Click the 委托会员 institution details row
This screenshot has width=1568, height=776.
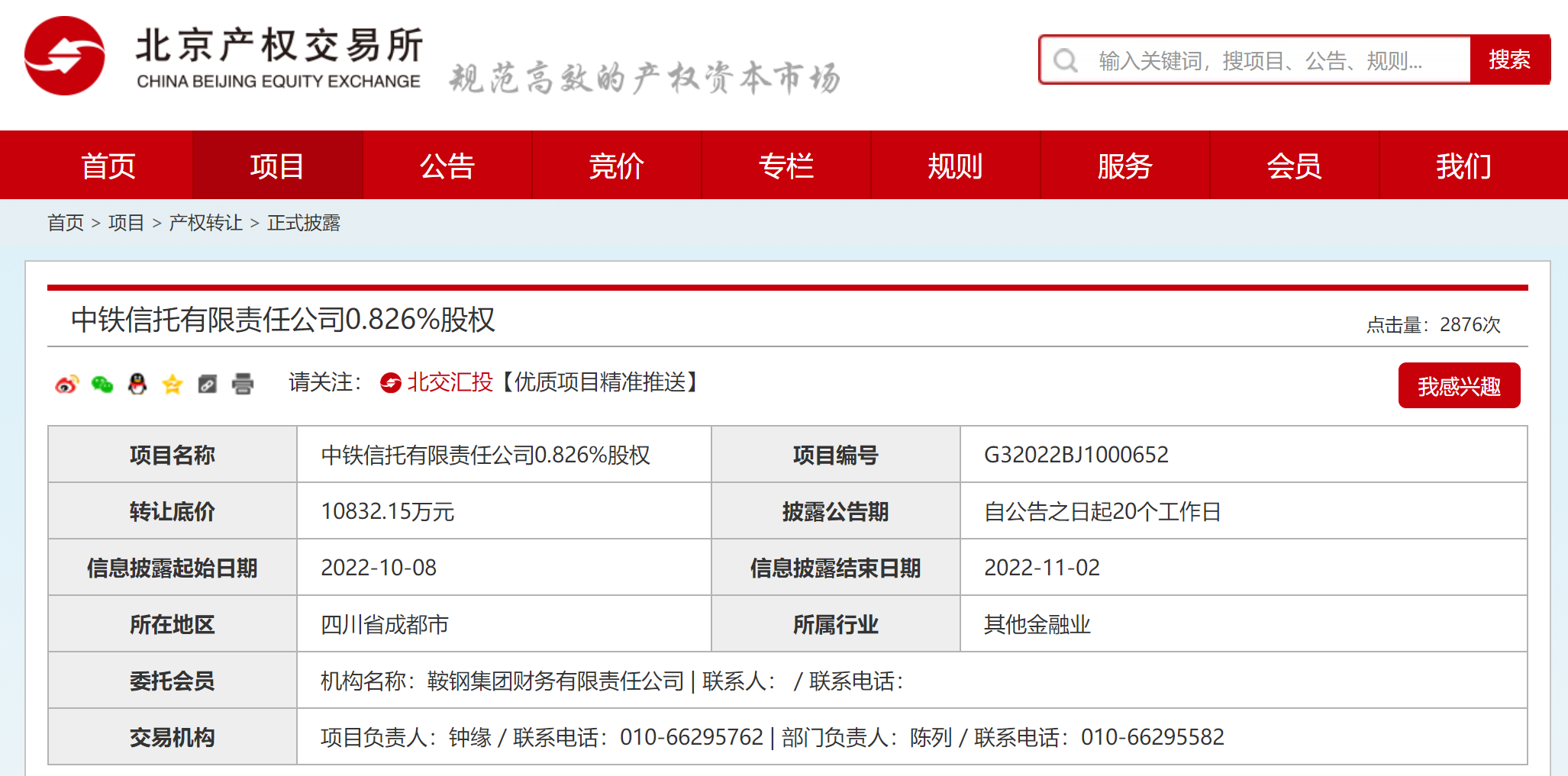click(912, 681)
